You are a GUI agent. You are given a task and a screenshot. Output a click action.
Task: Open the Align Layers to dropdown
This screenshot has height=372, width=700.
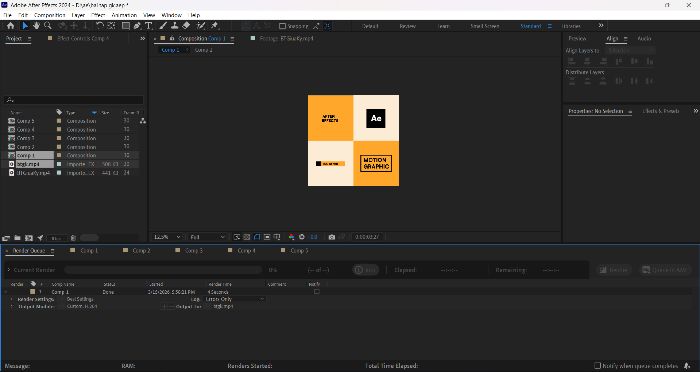(630, 50)
